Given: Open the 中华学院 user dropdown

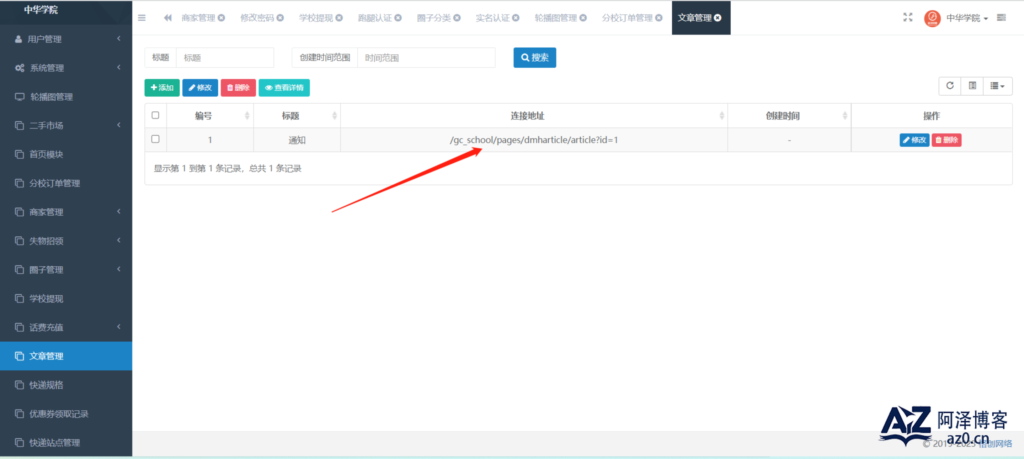Looking at the screenshot, I should tap(967, 18).
